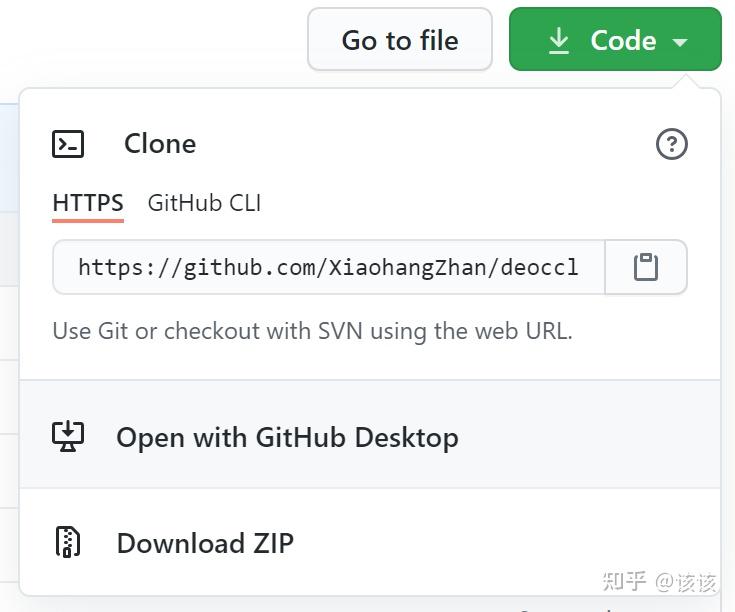
Task: Switch to the HTTPS clone tab
Action: point(88,203)
